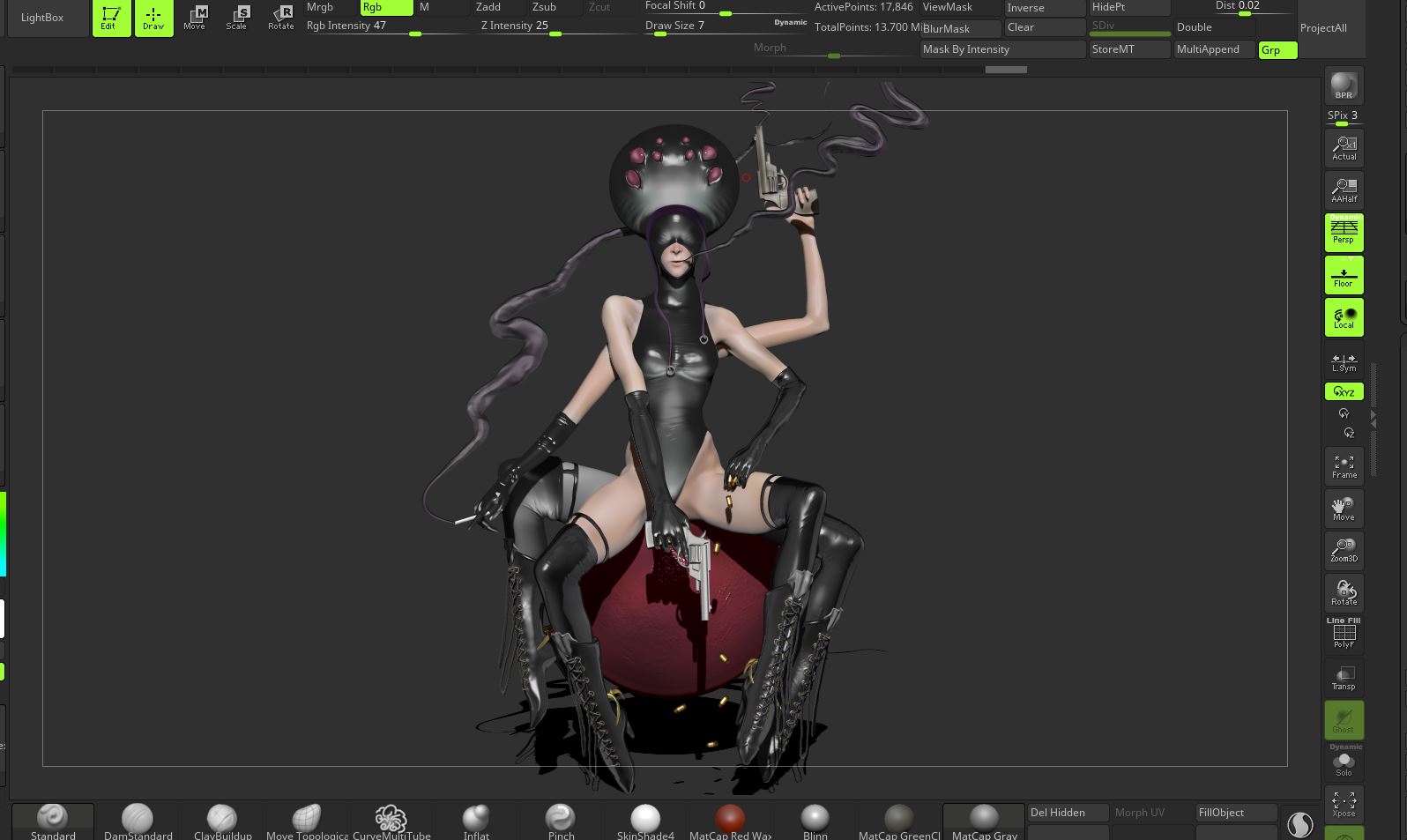Viewport: 1407px width, 840px height.
Task: Toggle Zcut mode
Action: [x=609, y=7]
